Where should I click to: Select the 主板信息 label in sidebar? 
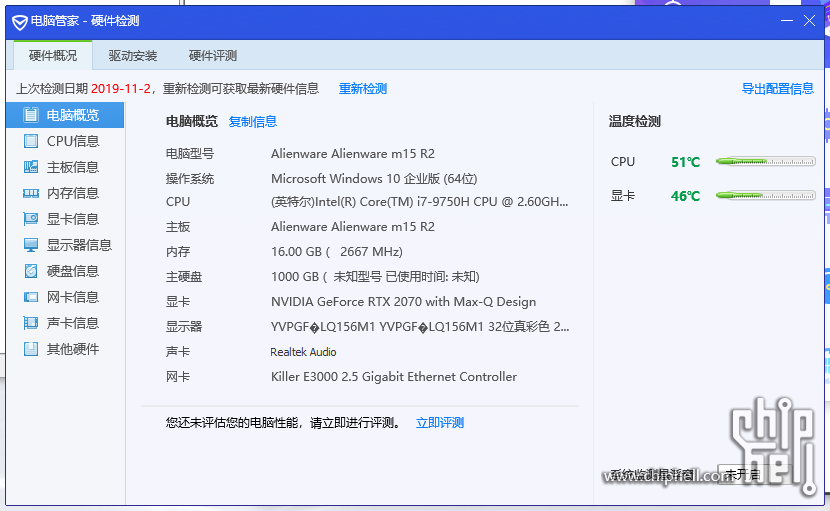click(x=73, y=167)
